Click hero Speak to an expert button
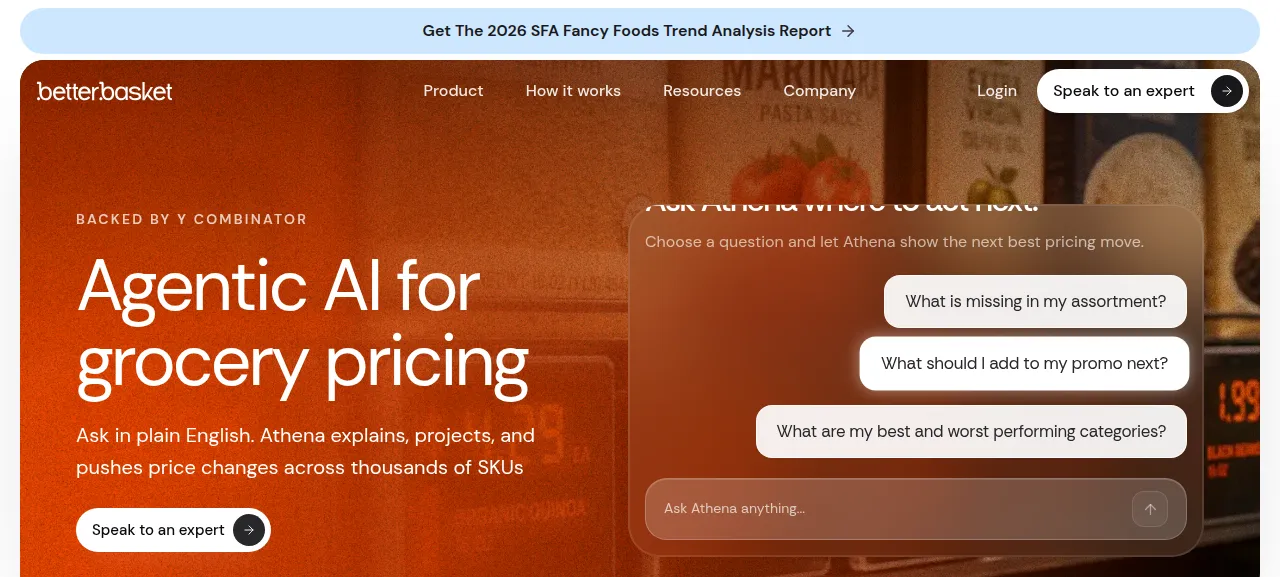Screen dimensions: 1280x577 [x=173, y=530]
